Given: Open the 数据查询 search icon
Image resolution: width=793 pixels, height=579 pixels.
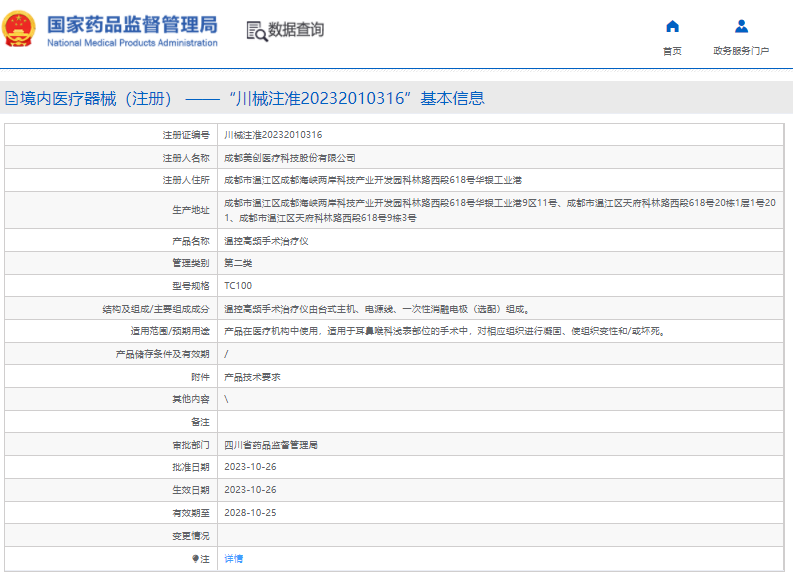Looking at the screenshot, I should pos(256,31).
